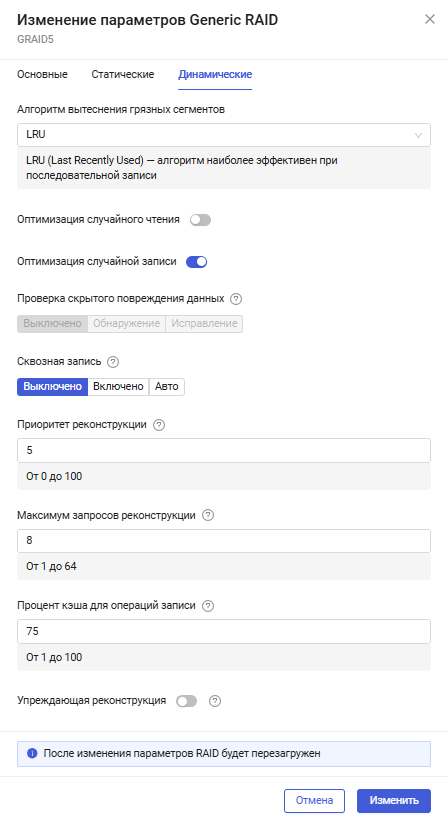Open help for Проверка скрытого повреждения данных
448x824 pixels.
[236, 298]
